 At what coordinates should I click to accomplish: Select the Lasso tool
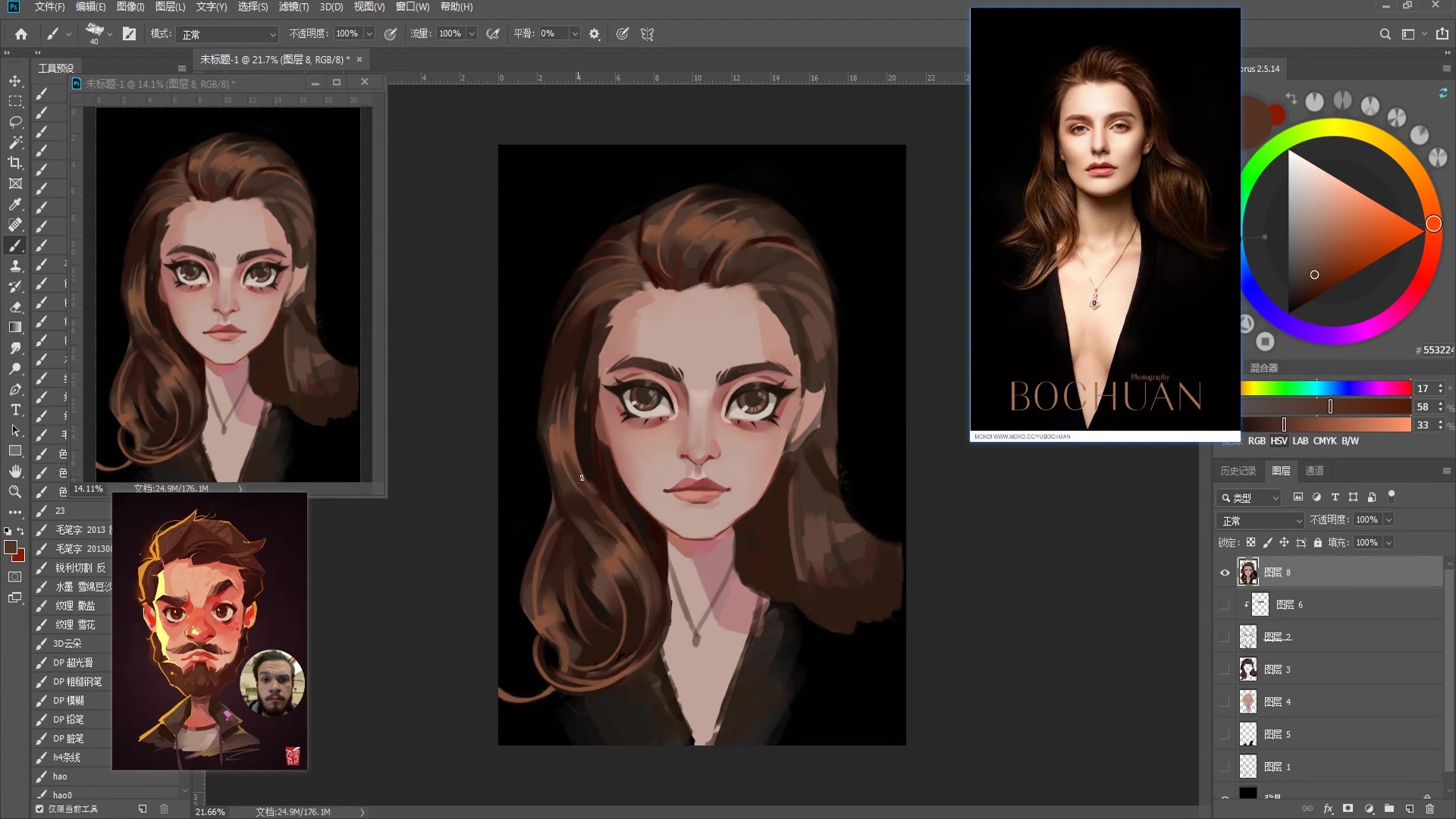15,122
